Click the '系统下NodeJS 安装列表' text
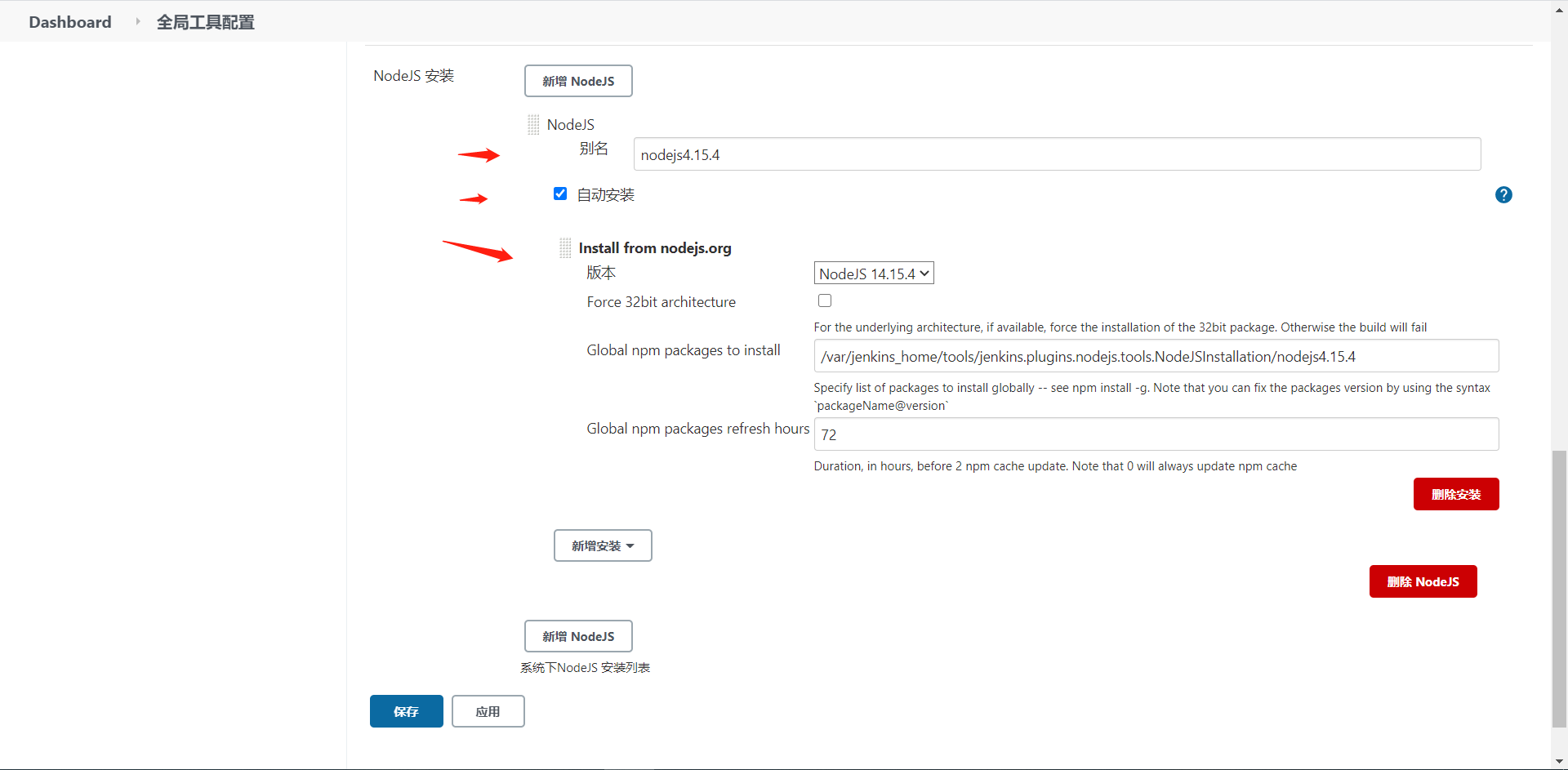 click(586, 668)
